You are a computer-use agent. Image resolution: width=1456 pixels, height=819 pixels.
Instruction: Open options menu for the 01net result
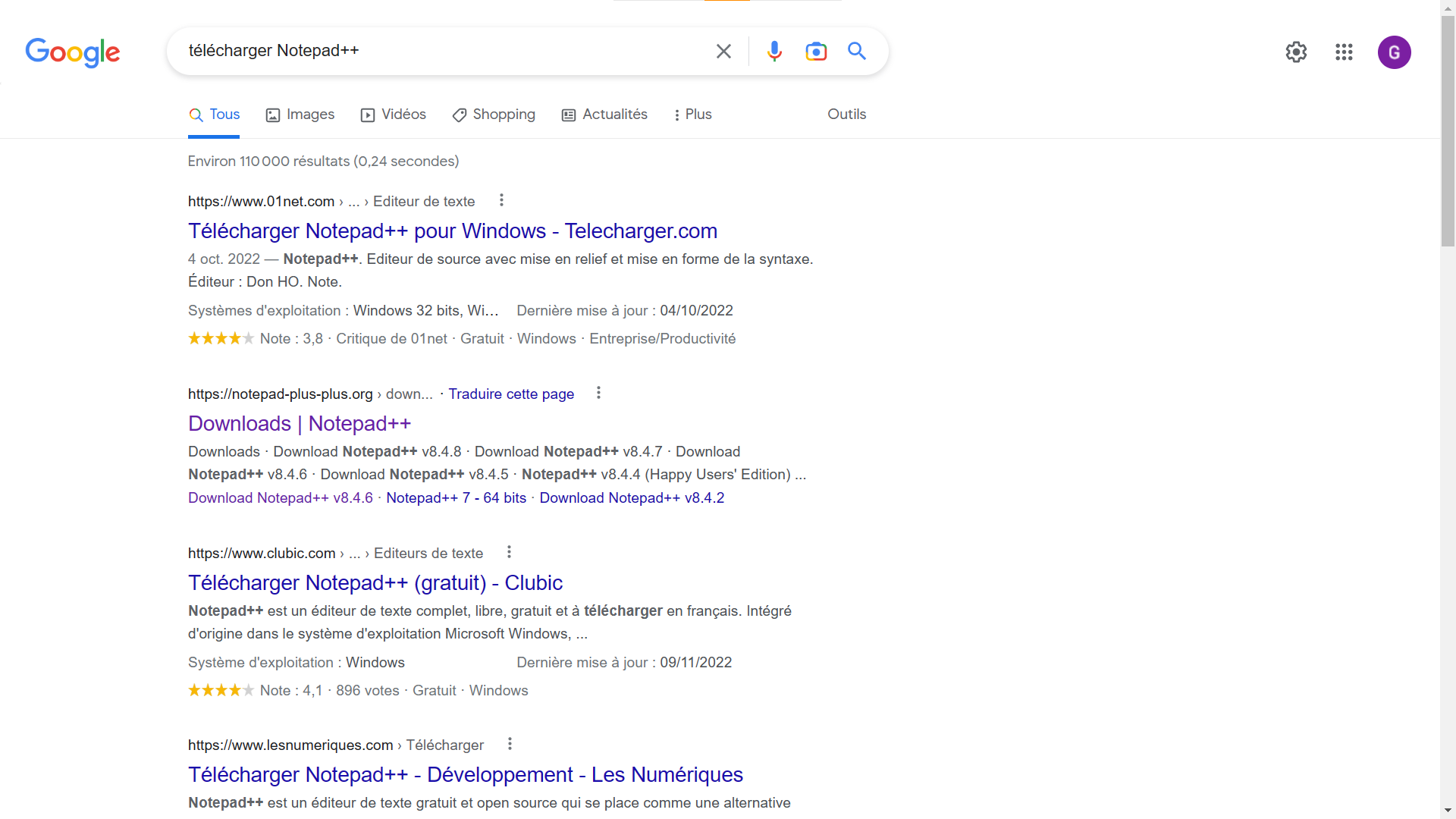point(501,200)
